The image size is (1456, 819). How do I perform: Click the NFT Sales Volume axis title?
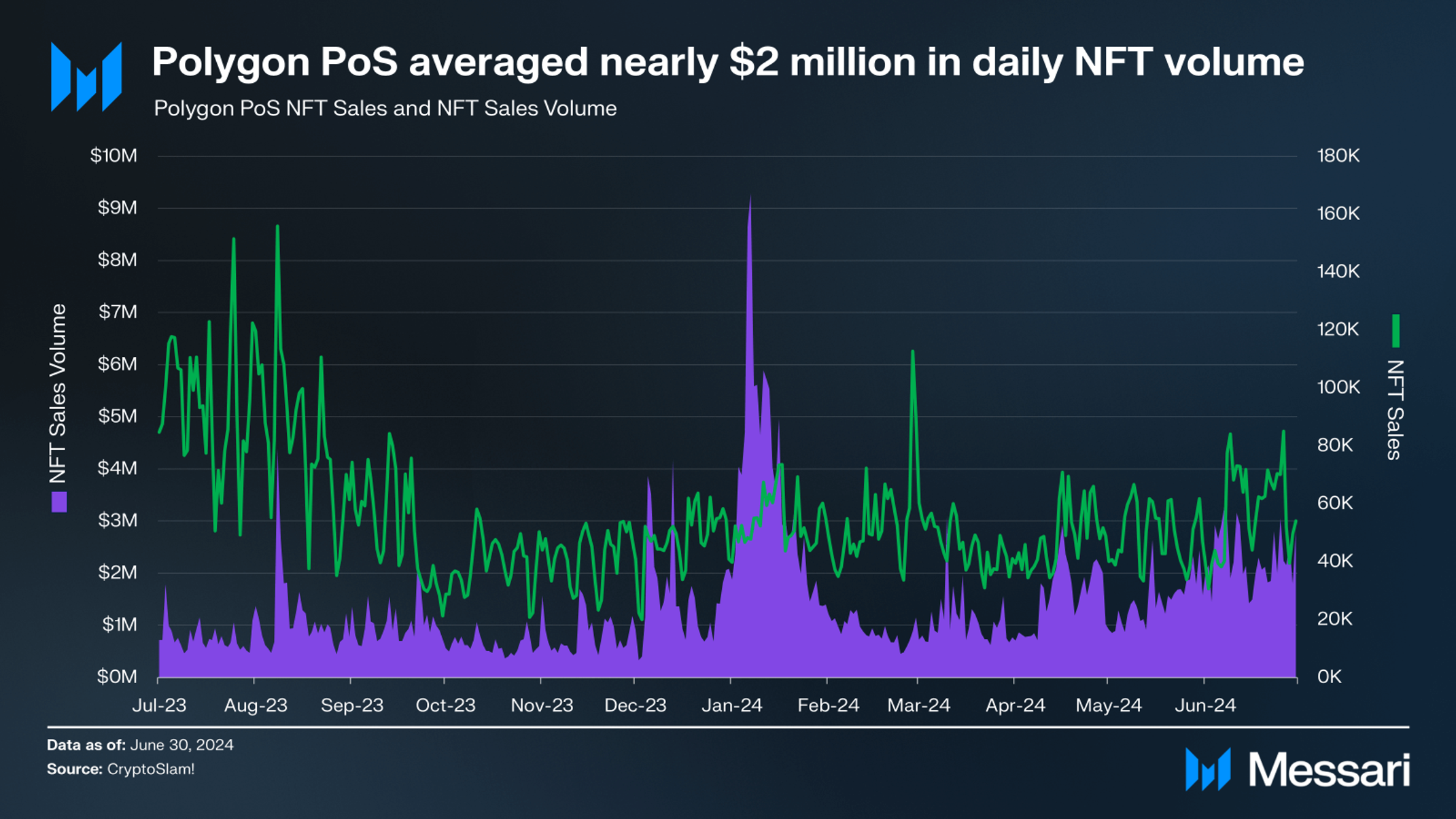(x=58, y=393)
